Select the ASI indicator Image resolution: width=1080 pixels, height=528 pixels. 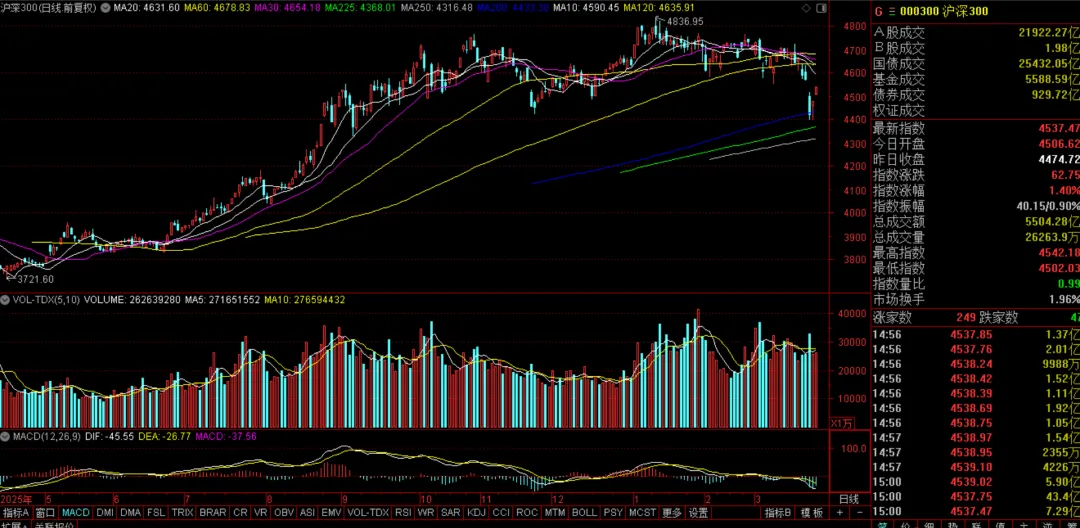click(x=308, y=513)
